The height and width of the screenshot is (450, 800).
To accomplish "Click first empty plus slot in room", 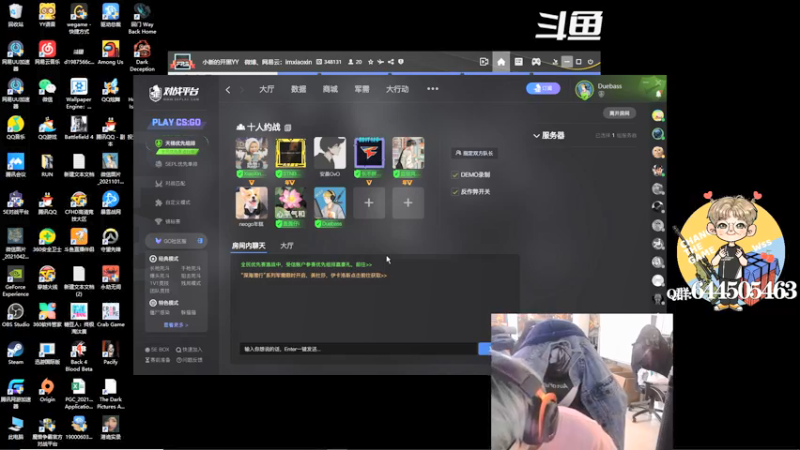I will pos(369,203).
